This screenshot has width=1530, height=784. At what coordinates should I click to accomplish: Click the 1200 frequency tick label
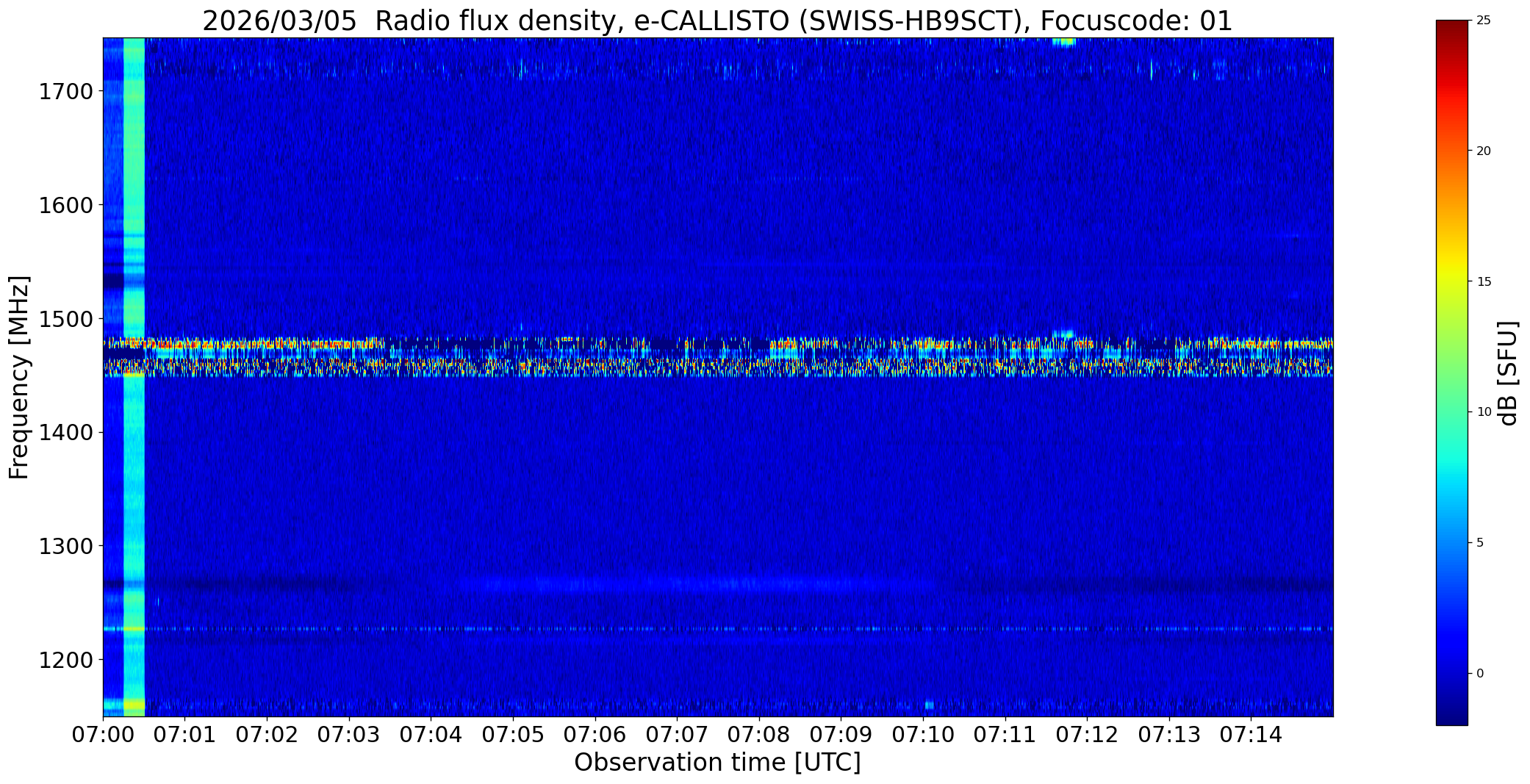point(66,660)
